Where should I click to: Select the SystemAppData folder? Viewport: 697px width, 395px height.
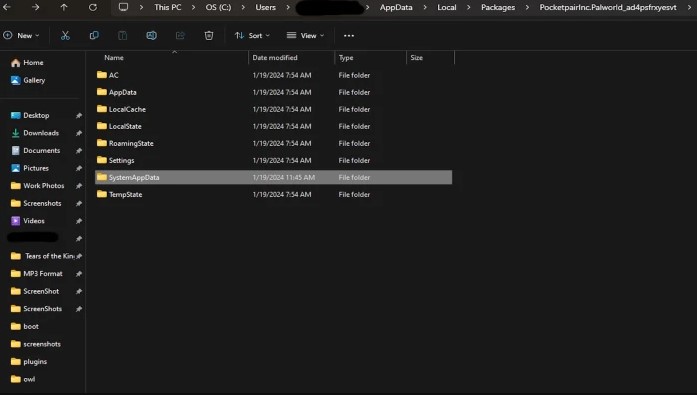(x=273, y=177)
